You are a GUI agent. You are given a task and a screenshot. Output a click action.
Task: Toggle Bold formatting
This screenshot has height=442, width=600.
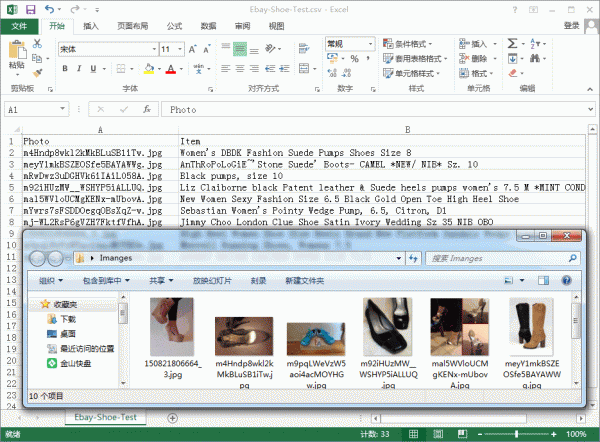click(x=65, y=69)
